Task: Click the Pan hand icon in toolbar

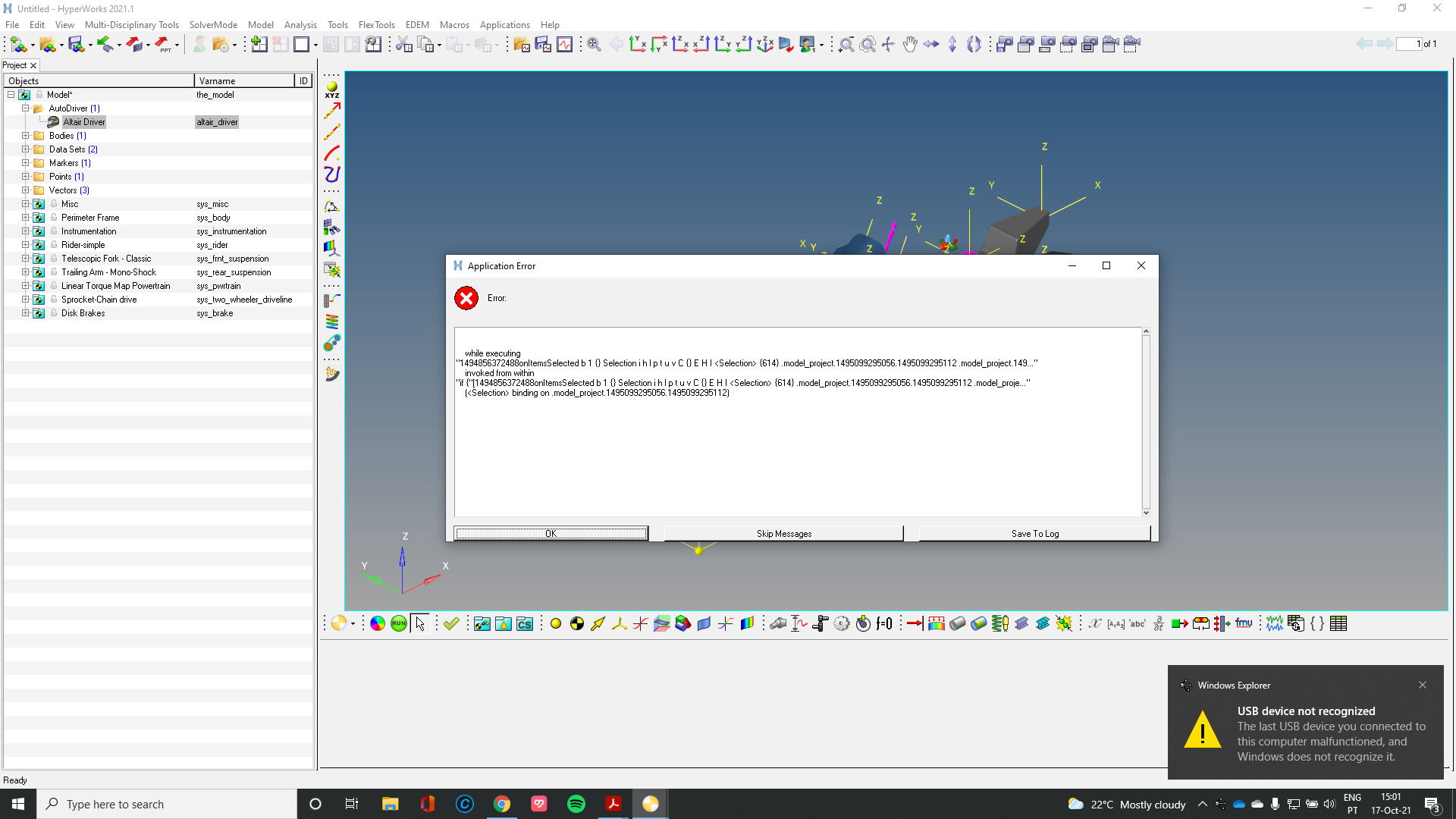Action: point(910,44)
